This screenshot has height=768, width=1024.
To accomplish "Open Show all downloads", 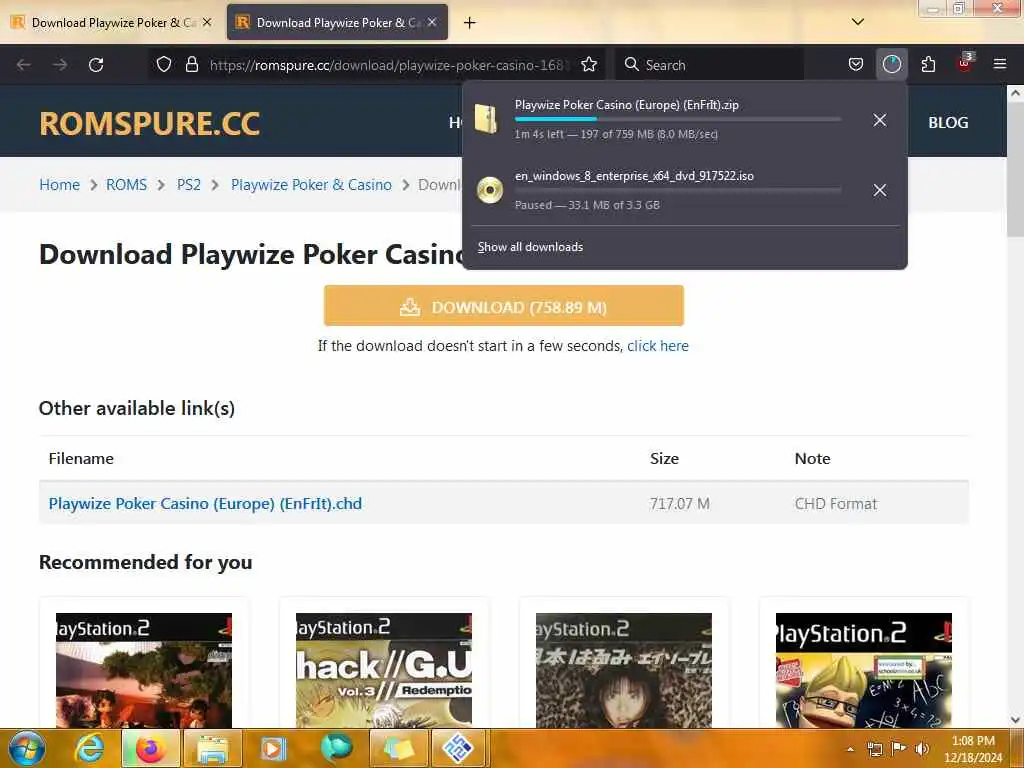I will (530, 247).
